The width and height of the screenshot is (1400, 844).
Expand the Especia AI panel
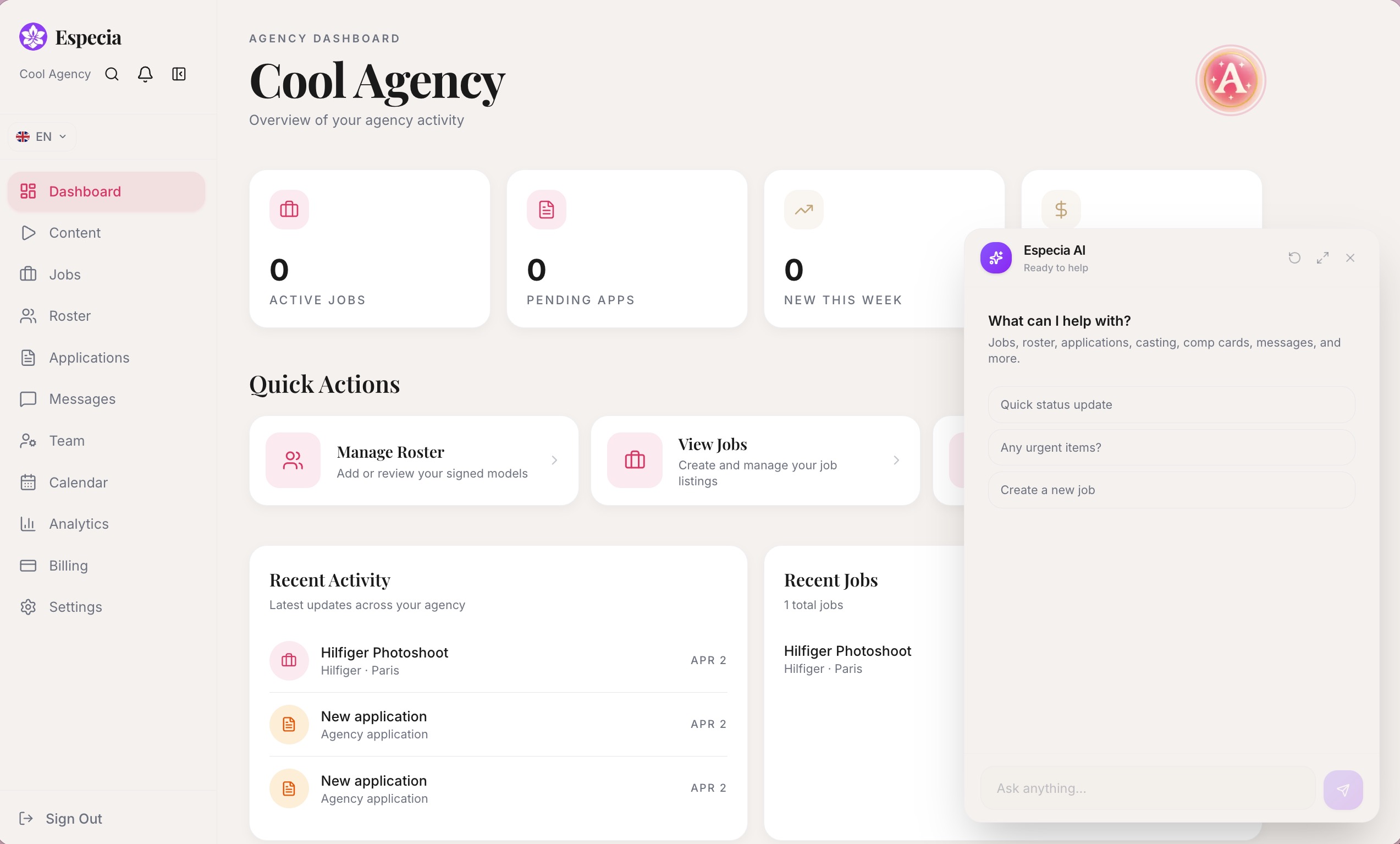[x=1322, y=258]
